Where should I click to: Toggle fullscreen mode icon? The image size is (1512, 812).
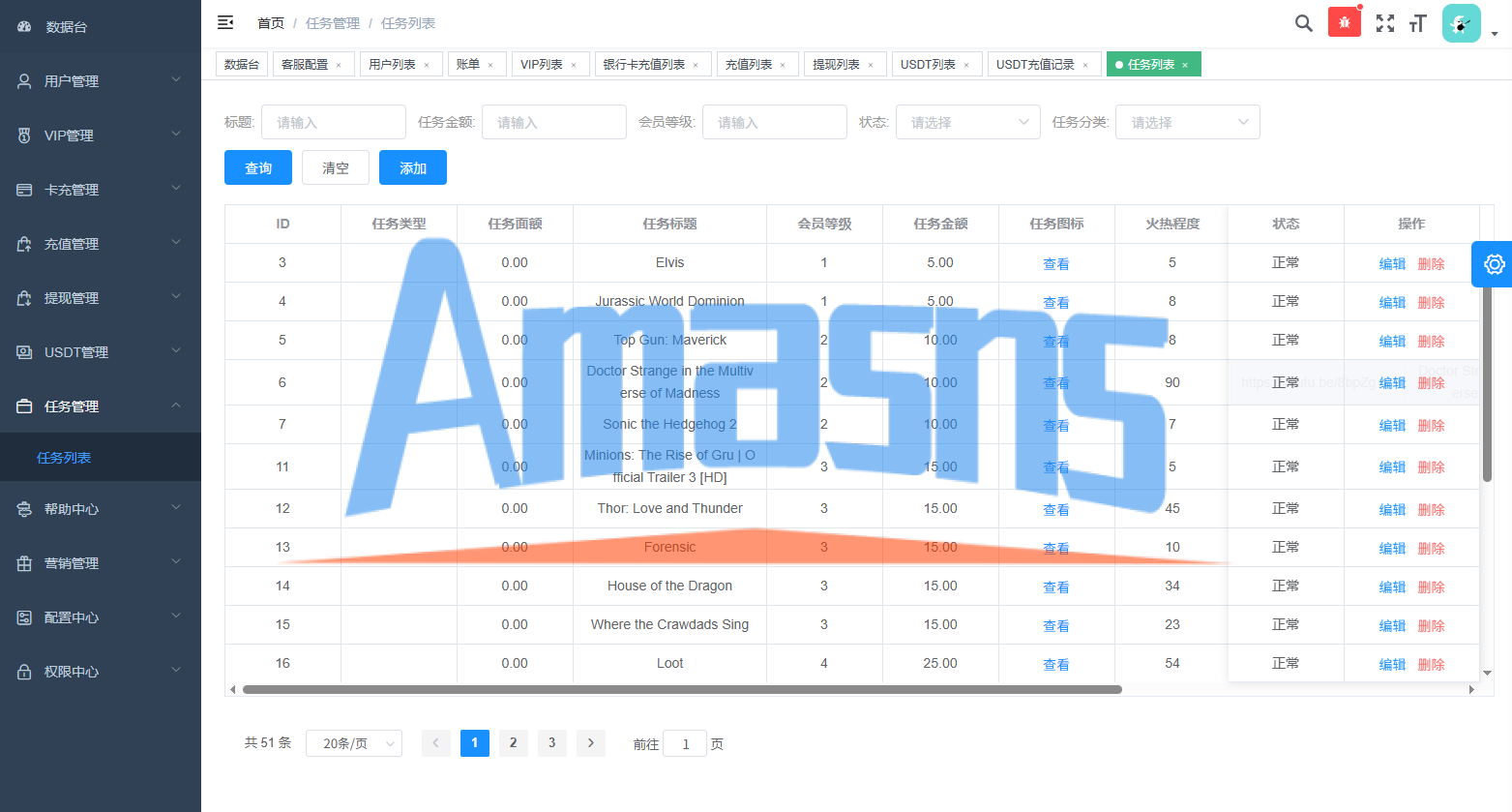coord(1385,23)
